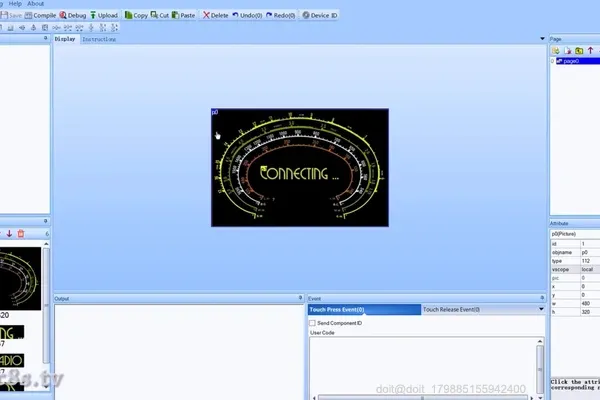Switch to the Instructions tab
Viewport: 600px width, 400px height.
pos(99,39)
